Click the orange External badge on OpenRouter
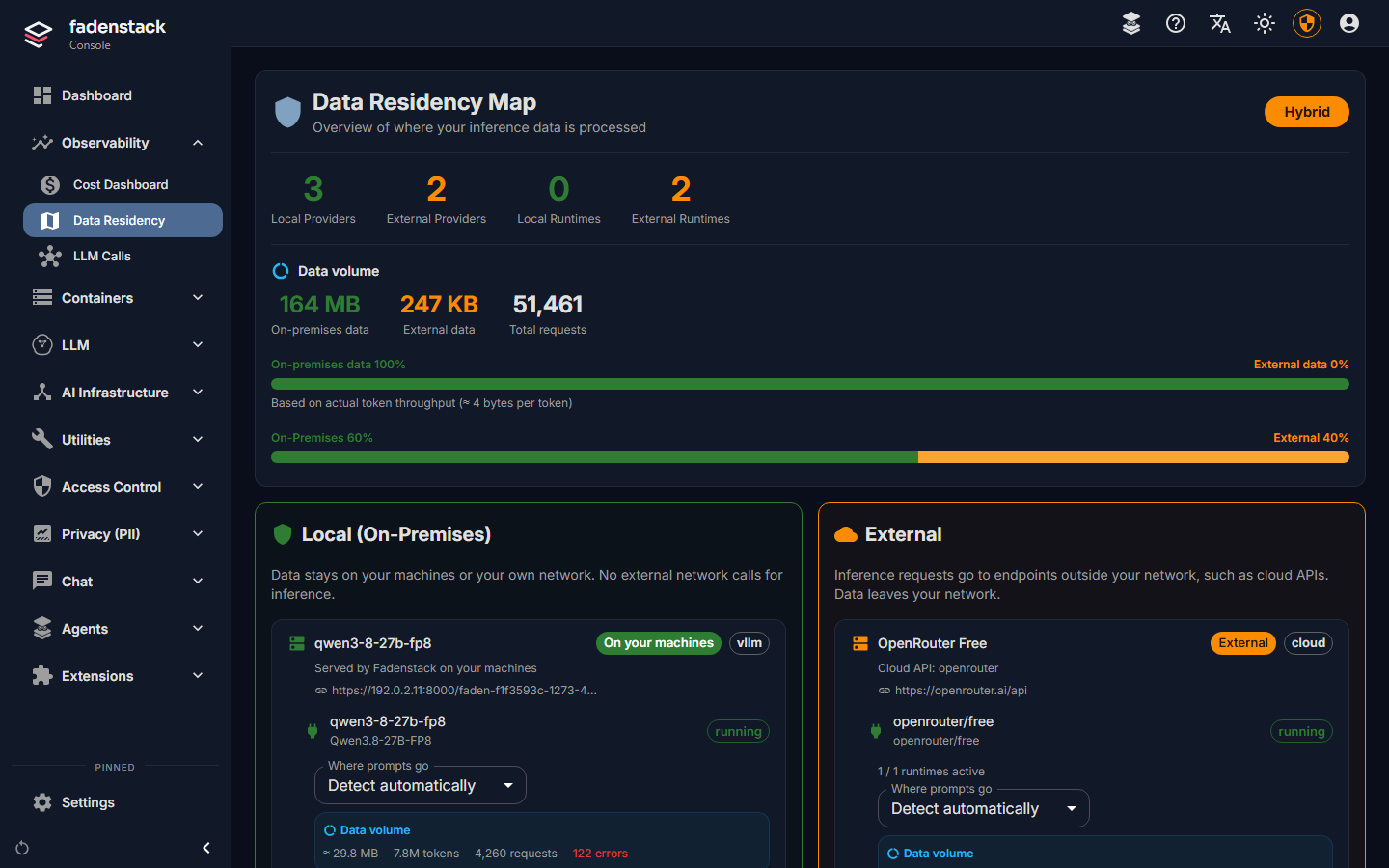The image size is (1389, 868). coord(1243,643)
